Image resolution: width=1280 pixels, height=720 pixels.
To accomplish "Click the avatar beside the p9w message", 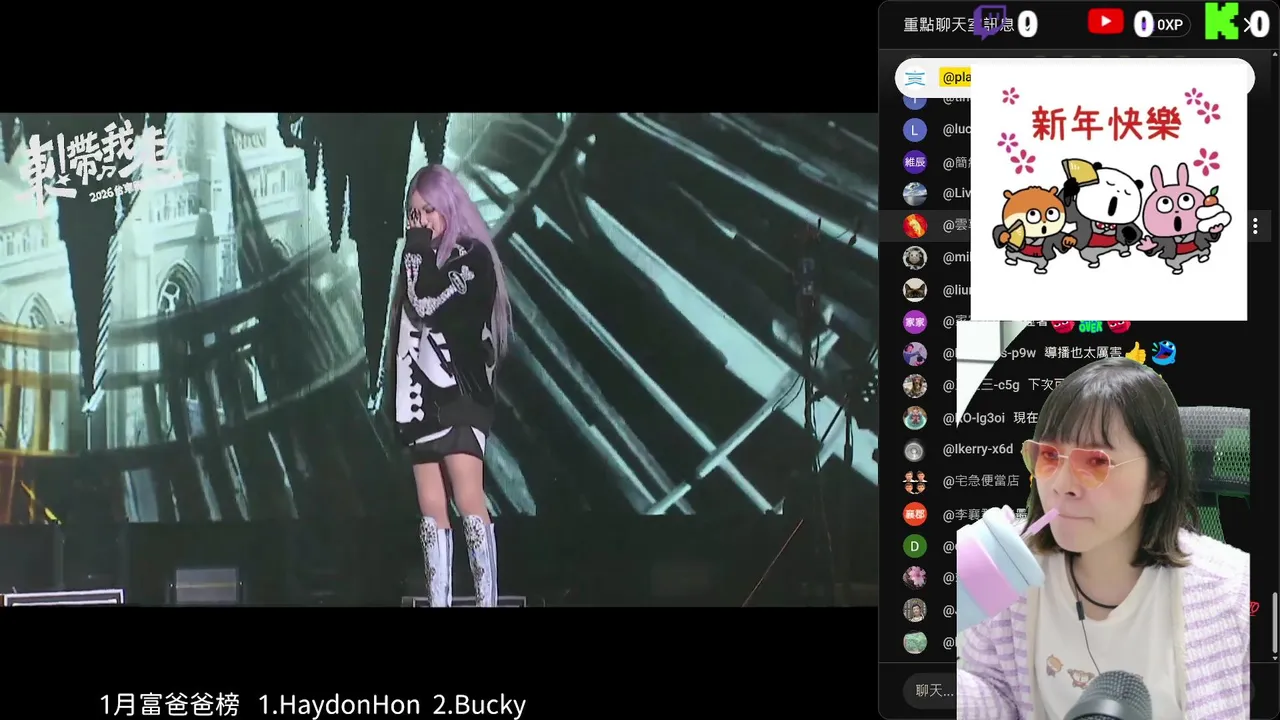I will click(x=915, y=354).
